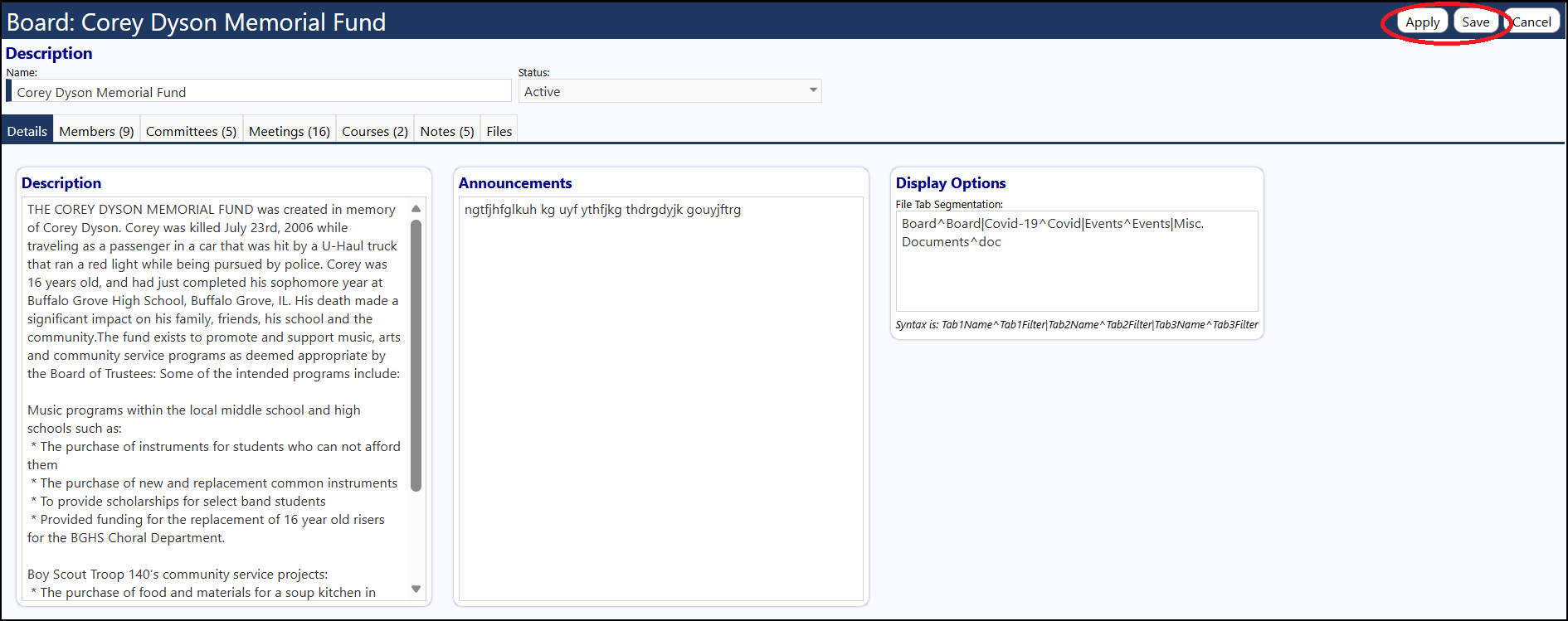The image size is (1568, 621).
Task: Click the Apply button
Action: pyautogui.click(x=1422, y=22)
